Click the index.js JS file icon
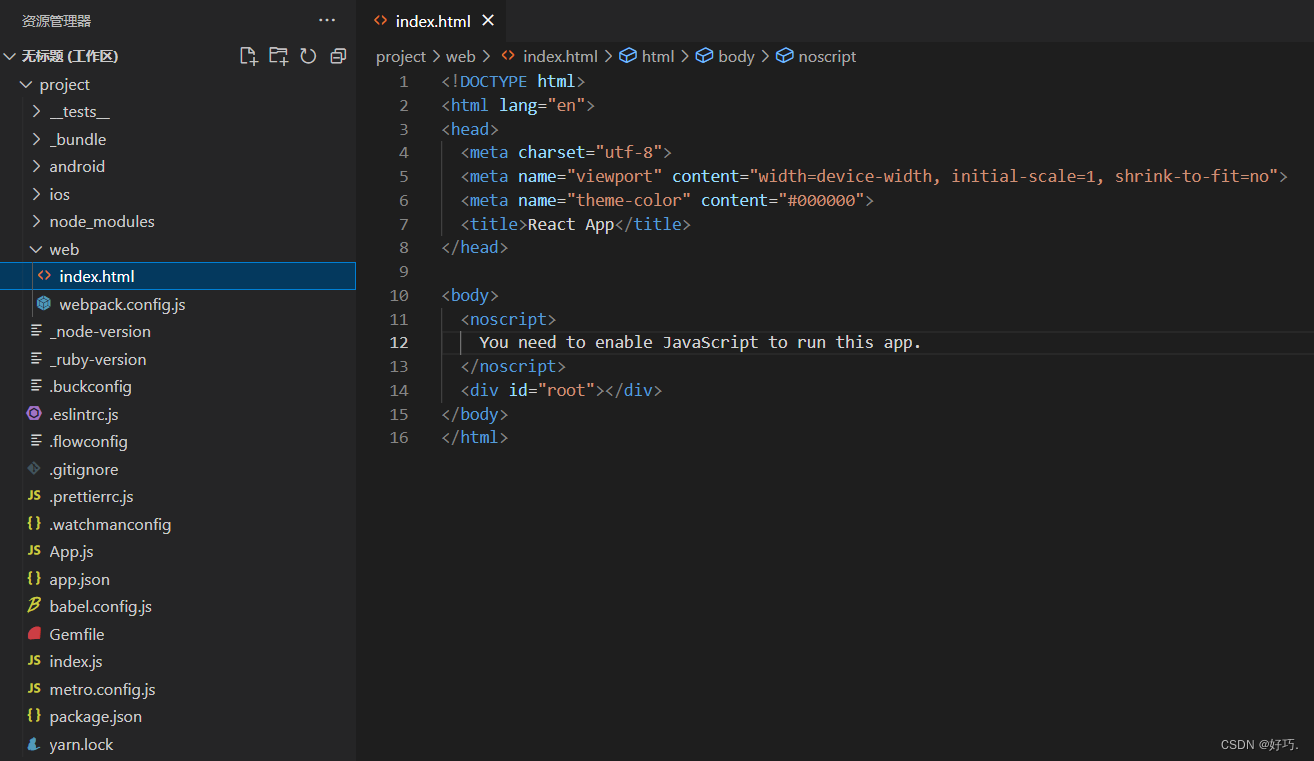The image size is (1314, 761). tap(34, 661)
